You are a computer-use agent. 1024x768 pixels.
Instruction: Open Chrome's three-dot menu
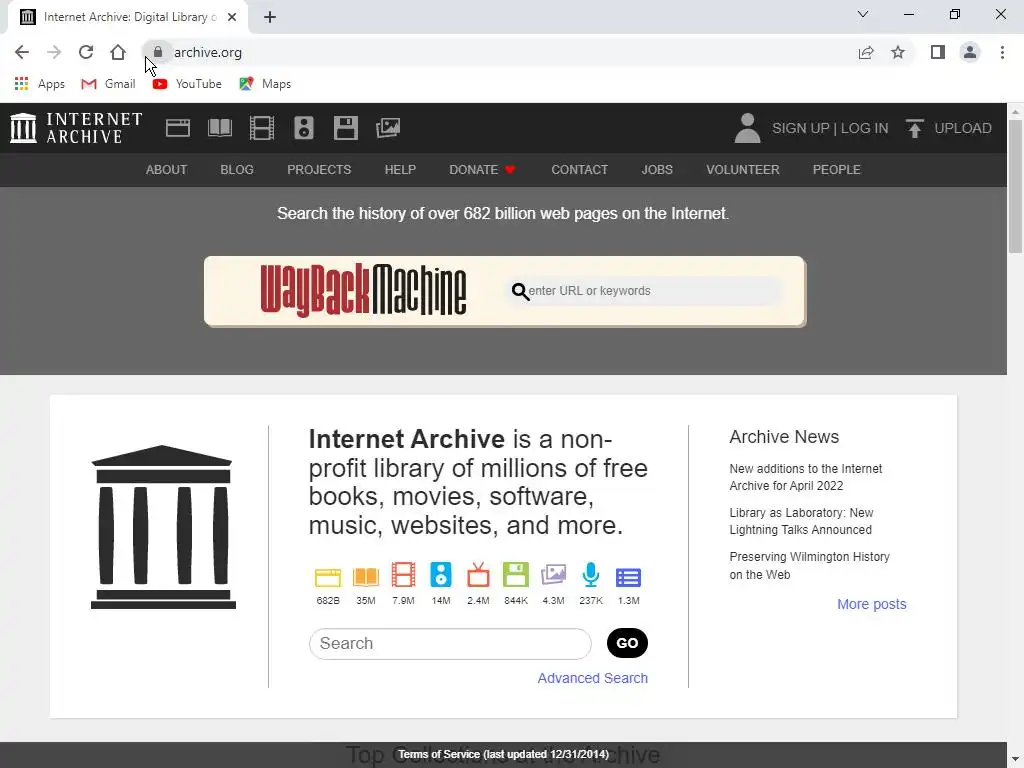click(x=1002, y=52)
